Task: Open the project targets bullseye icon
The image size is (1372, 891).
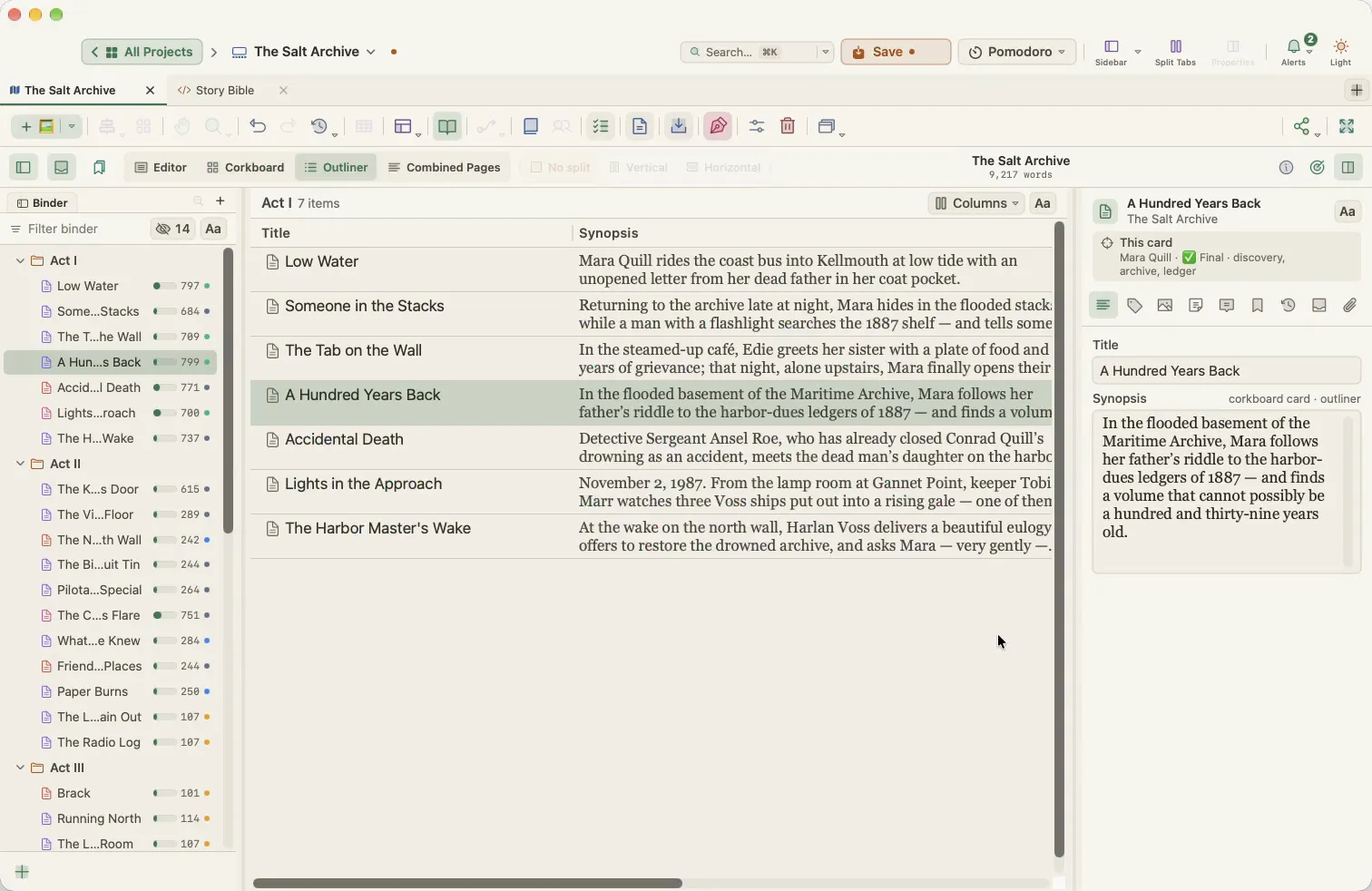Action: [x=1317, y=168]
